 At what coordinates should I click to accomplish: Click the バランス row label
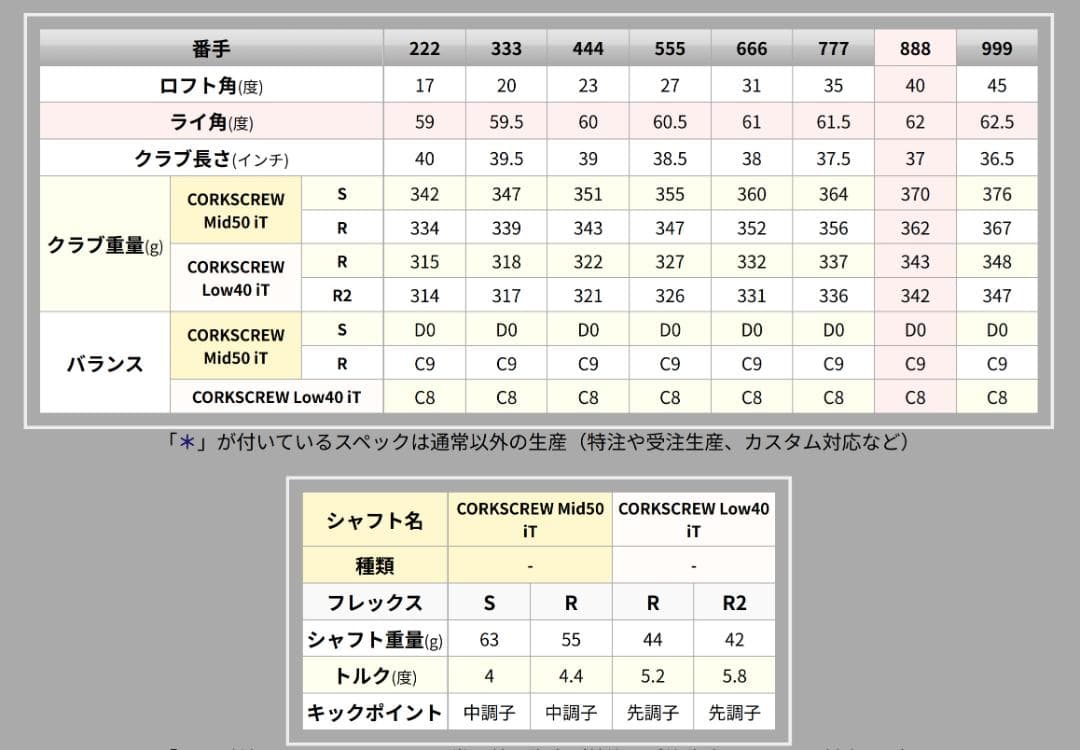pyautogui.click(x=103, y=363)
